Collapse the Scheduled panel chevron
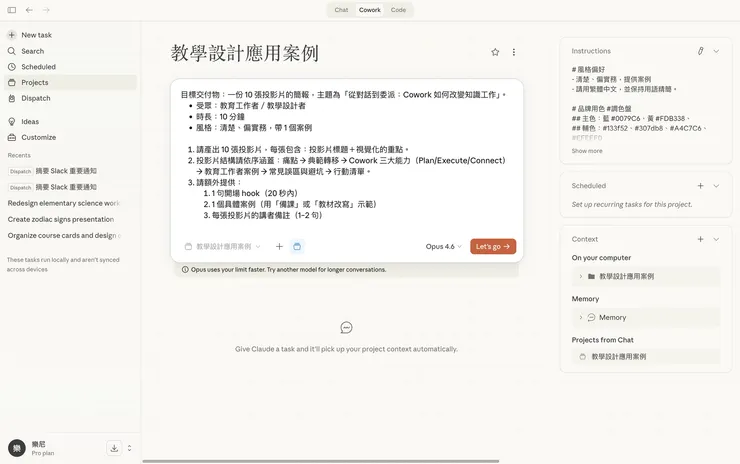 point(716,186)
